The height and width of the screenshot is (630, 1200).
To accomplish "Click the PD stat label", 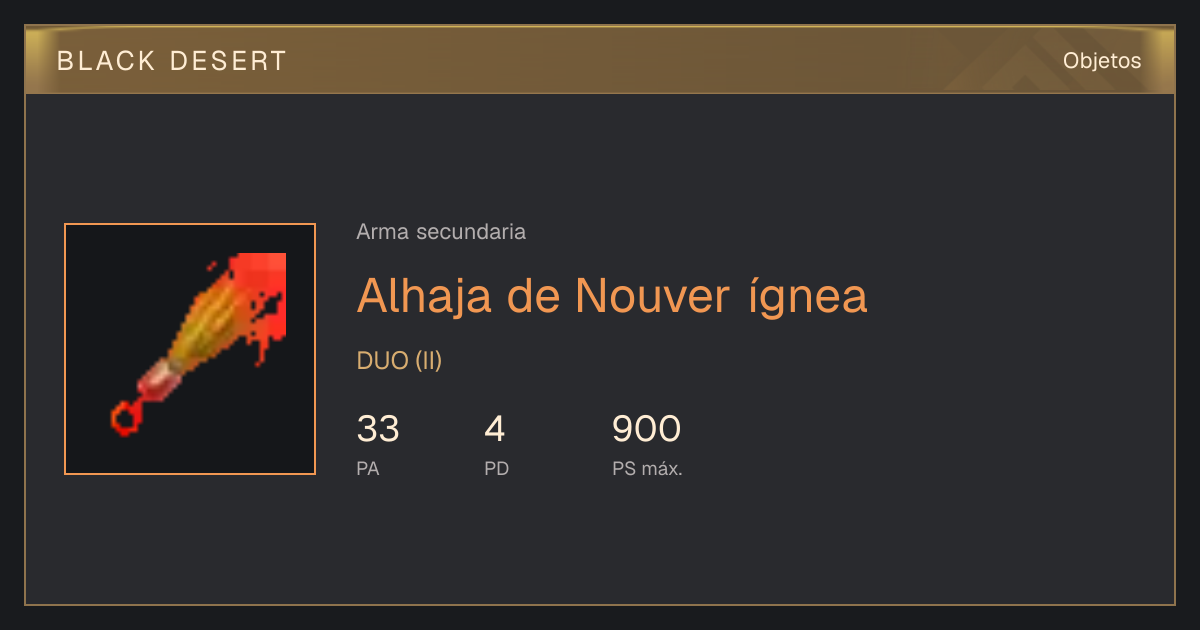I will 496,468.
